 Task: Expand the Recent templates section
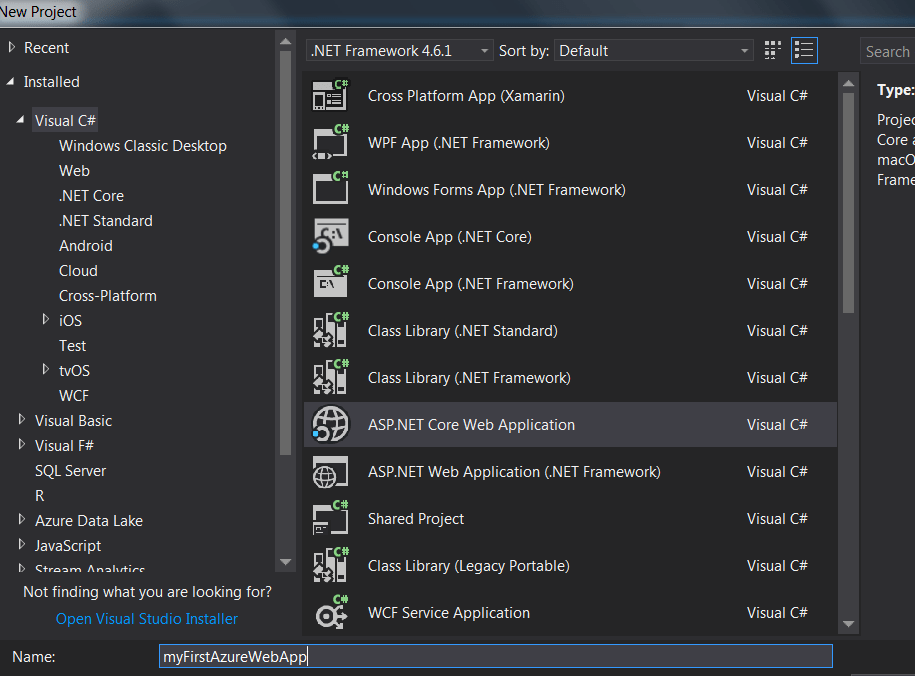(12, 48)
